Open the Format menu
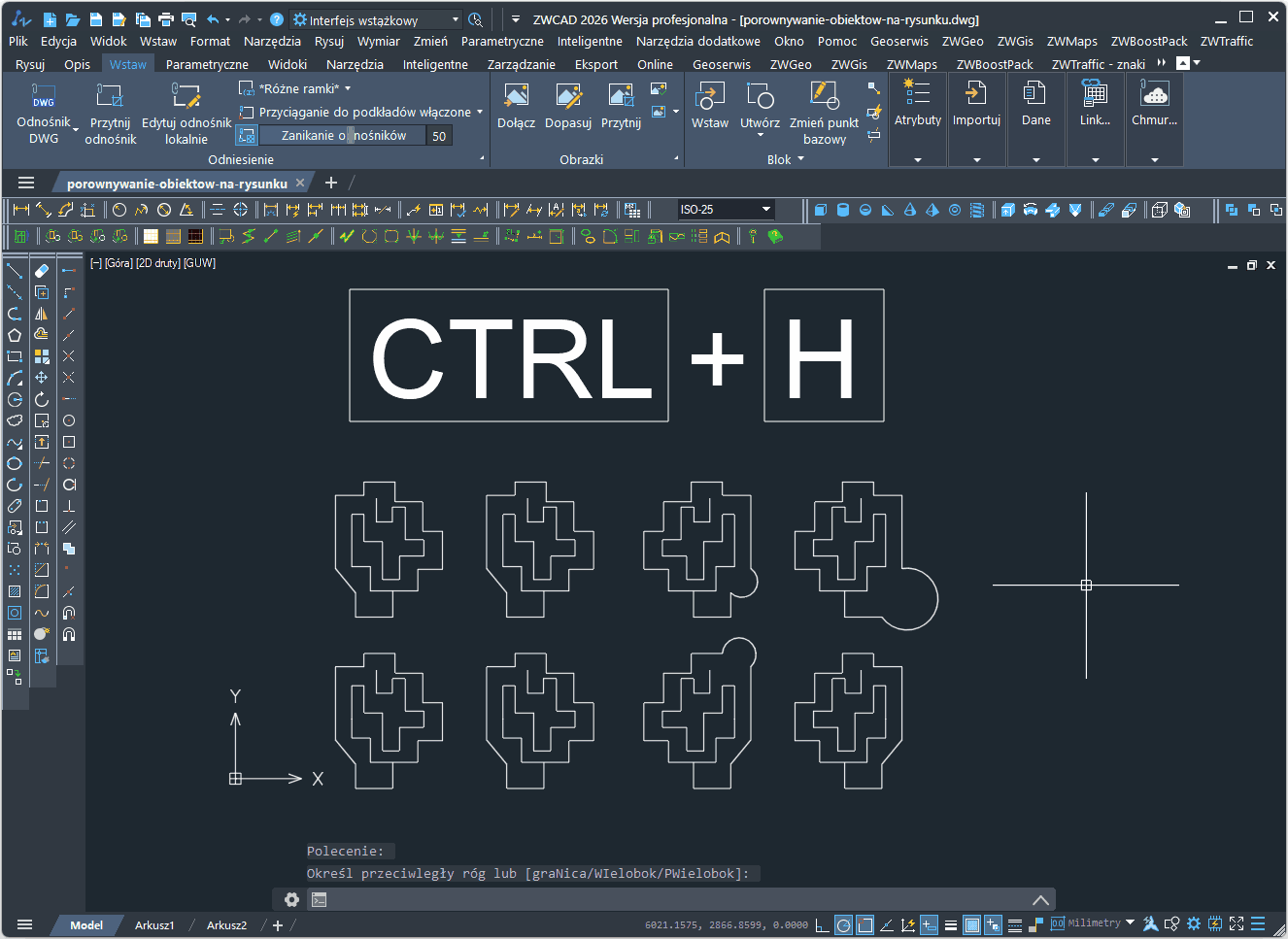Image resolution: width=1288 pixels, height=939 pixels. click(210, 42)
